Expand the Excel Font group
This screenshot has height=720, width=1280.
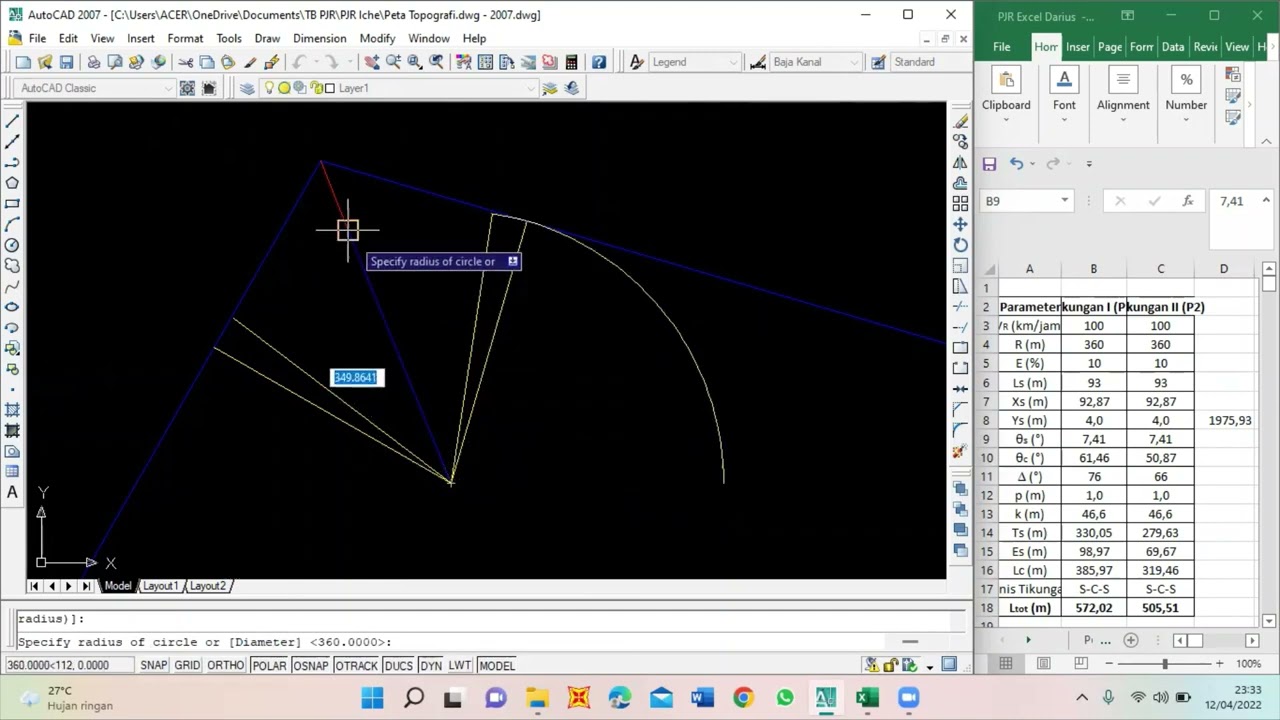point(1064,120)
